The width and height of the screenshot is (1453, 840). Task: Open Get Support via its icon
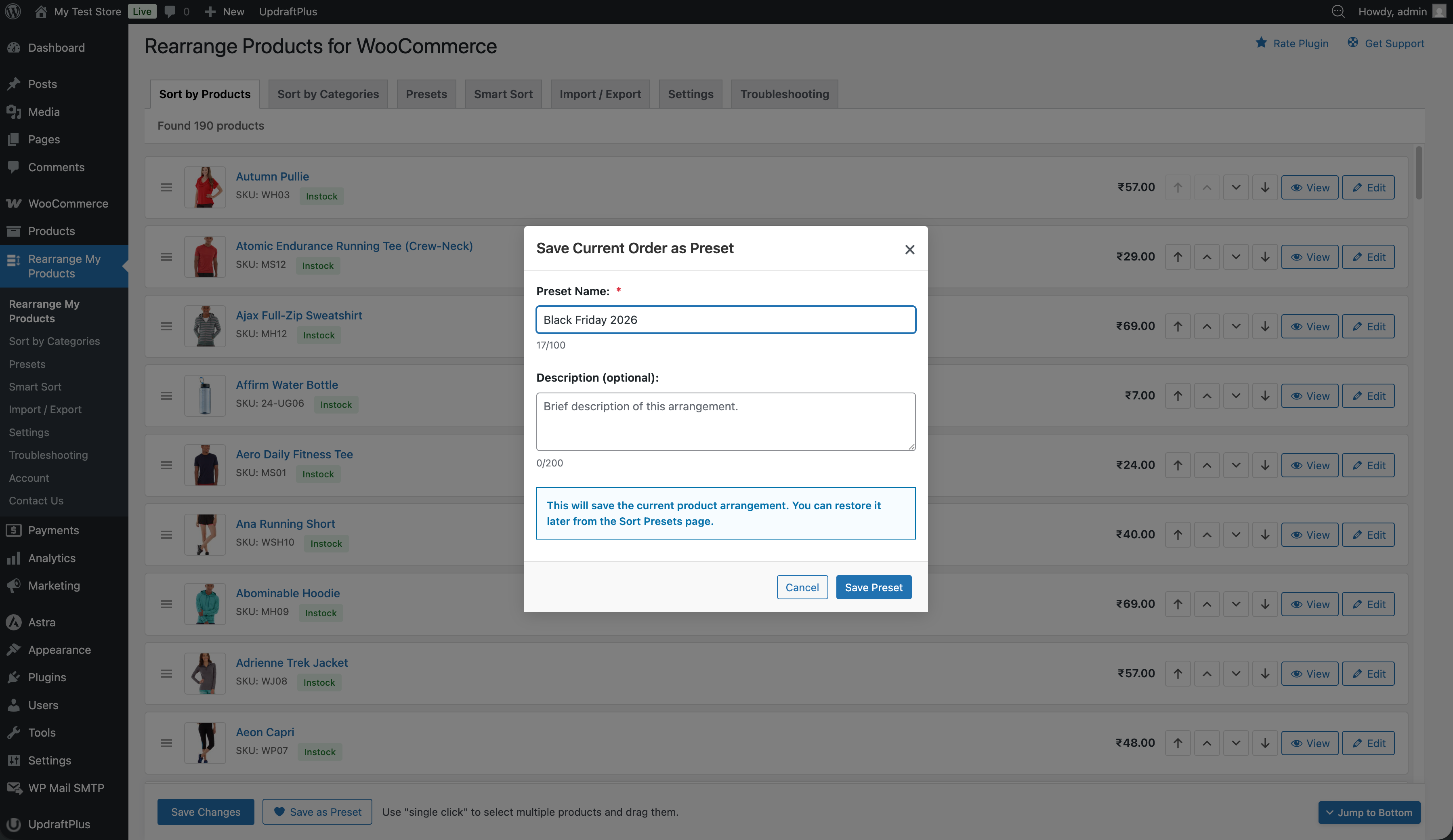[x=1353, y=43]
